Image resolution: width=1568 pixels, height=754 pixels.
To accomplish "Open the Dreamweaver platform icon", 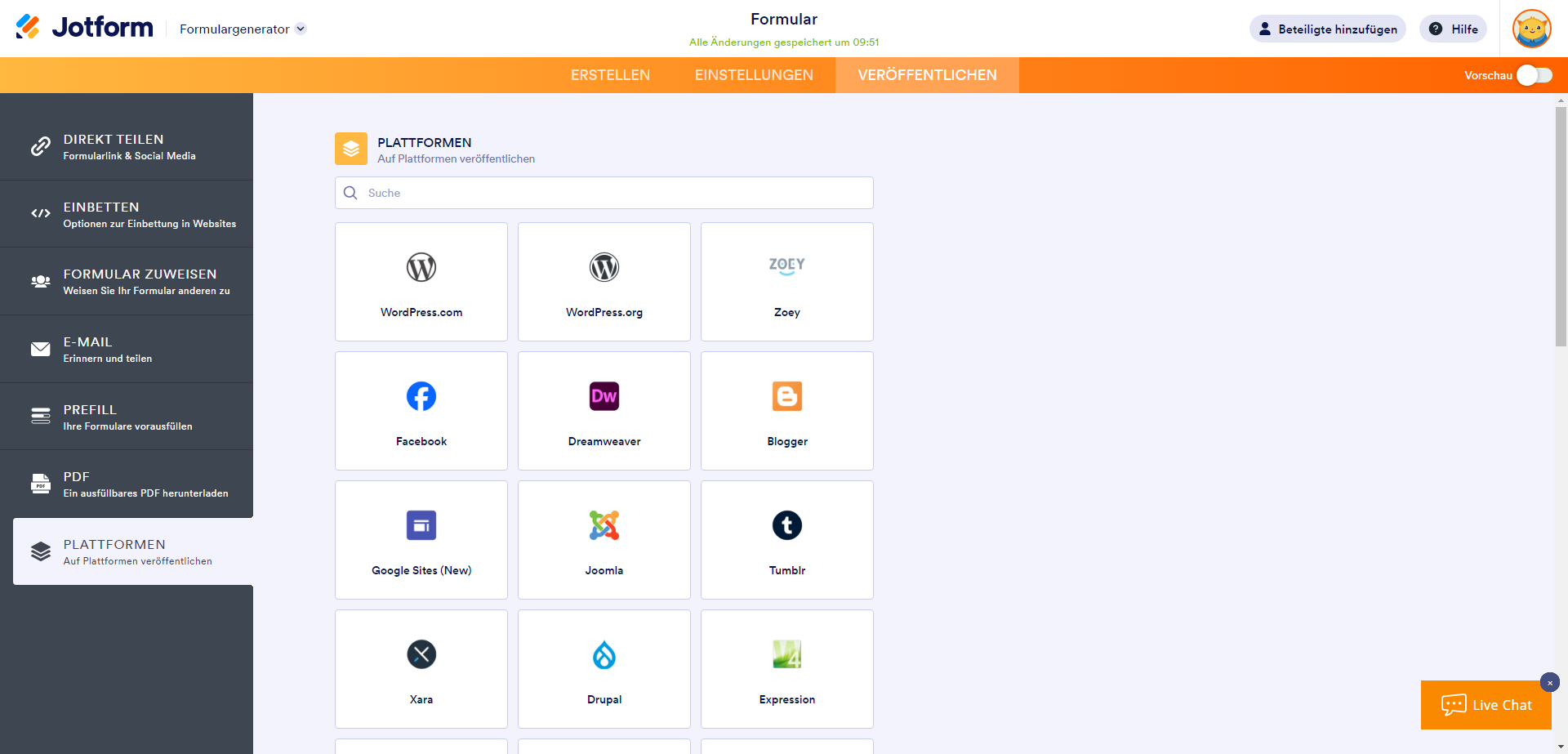I will [604, 397].
